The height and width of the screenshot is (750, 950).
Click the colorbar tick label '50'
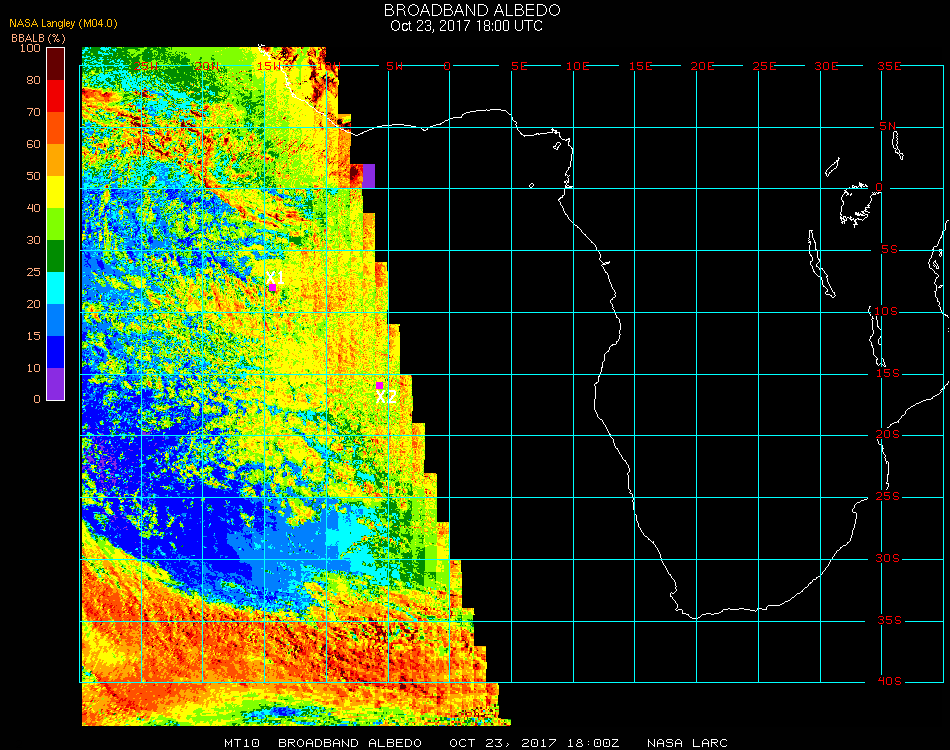tap(33, 176)
